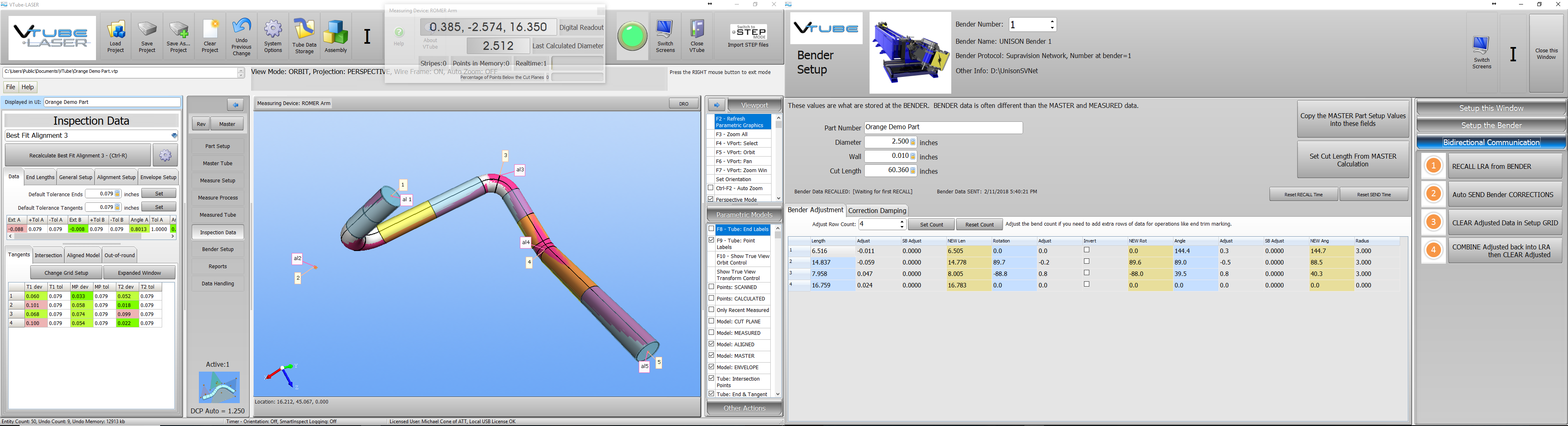Expand the Bidirectional Communication section
1568x426 pixels.
tap(1491, 143)
